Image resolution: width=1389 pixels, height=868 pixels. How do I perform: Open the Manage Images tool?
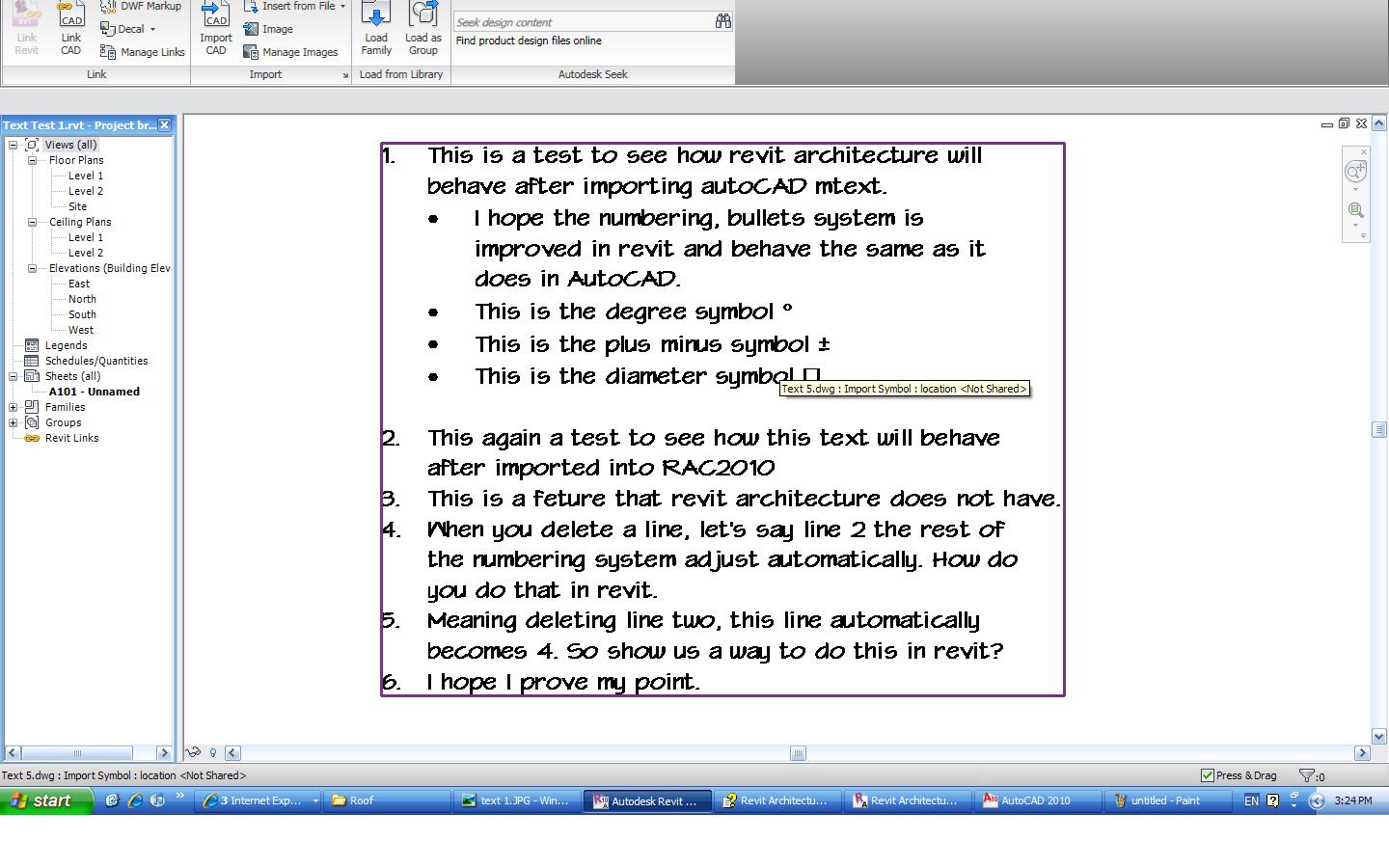click(251, 52)
